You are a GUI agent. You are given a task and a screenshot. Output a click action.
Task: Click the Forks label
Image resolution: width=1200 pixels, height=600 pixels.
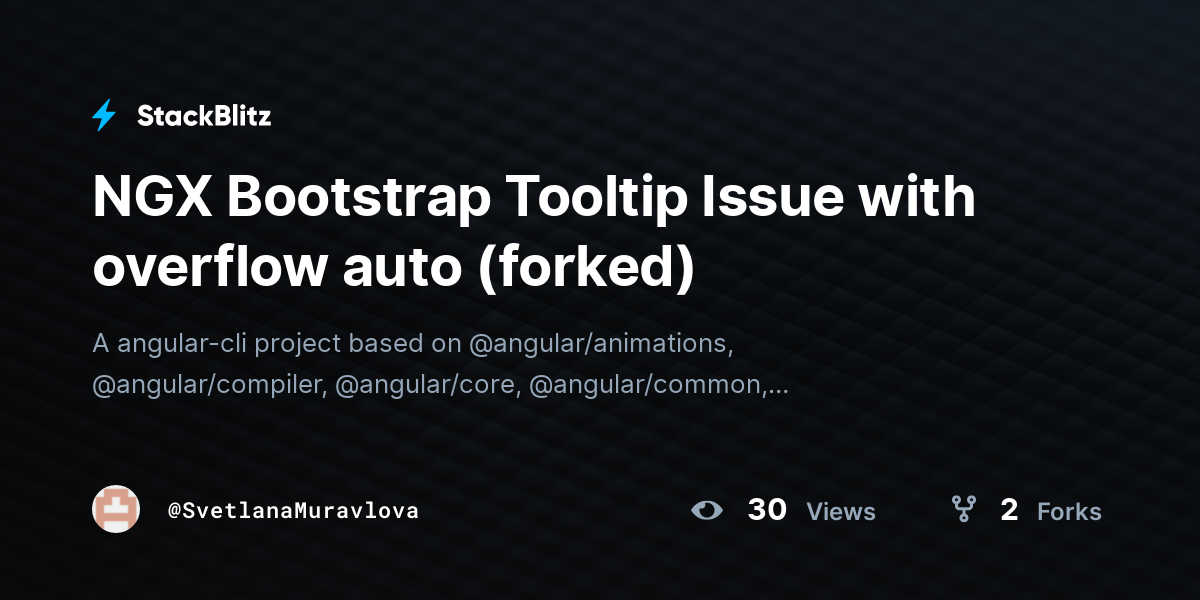pyautogui.click(x=1069, y=512)
